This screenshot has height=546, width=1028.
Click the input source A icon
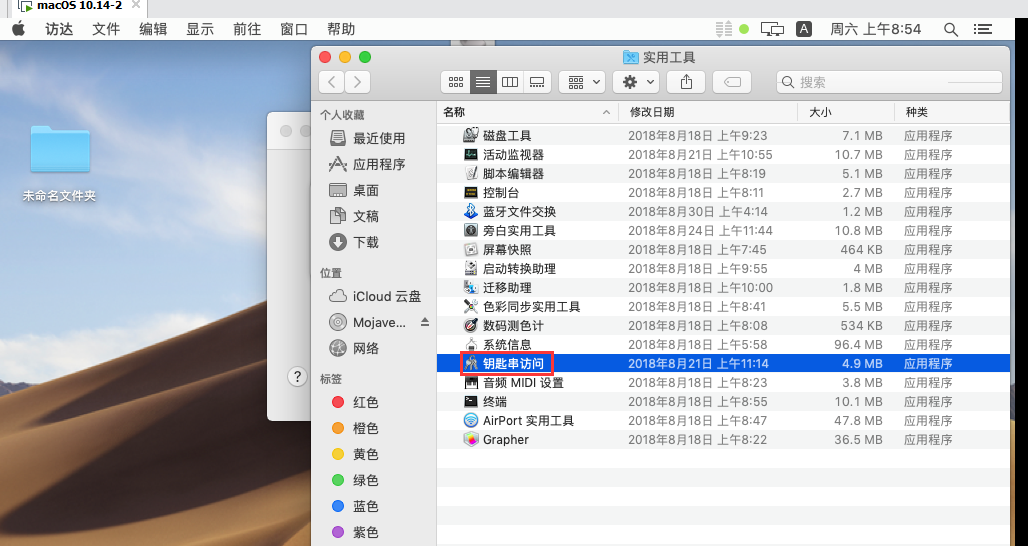[804, 29]
